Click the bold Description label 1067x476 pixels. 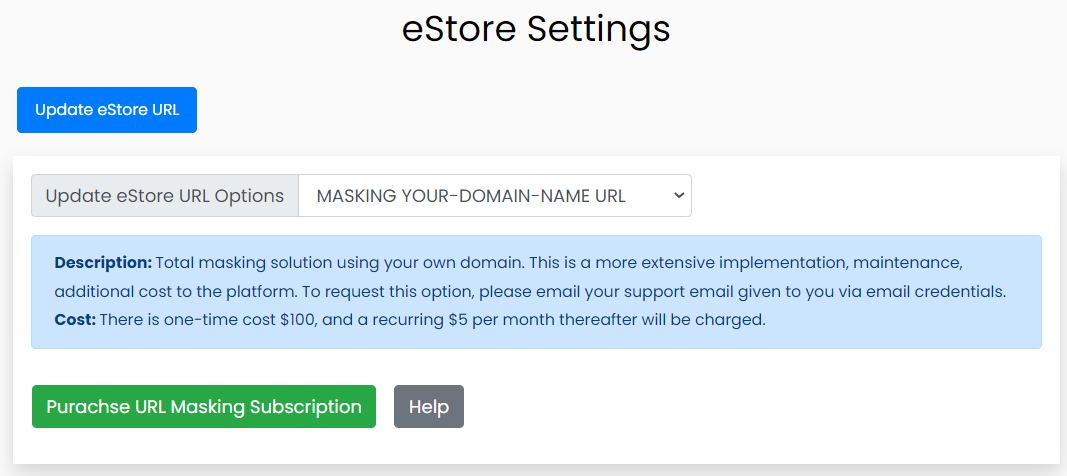[x=103, y=263]
